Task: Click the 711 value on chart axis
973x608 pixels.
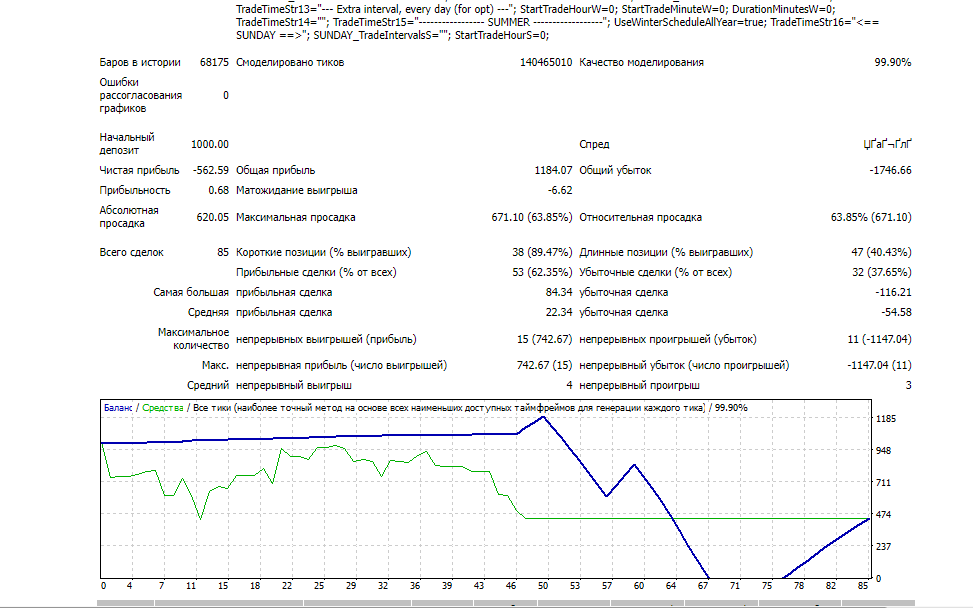Action: click(883, 483)
